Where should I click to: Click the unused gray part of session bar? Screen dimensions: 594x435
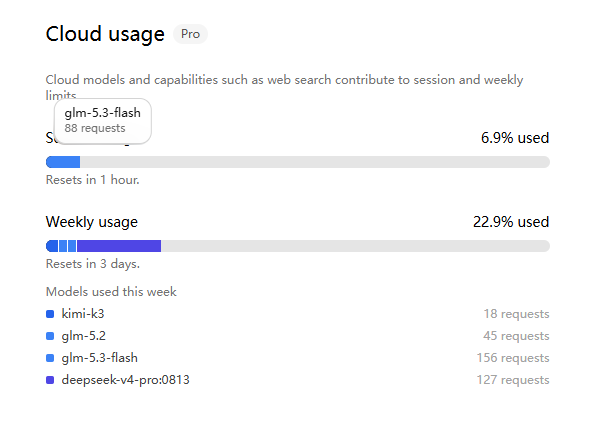[315, 162]
